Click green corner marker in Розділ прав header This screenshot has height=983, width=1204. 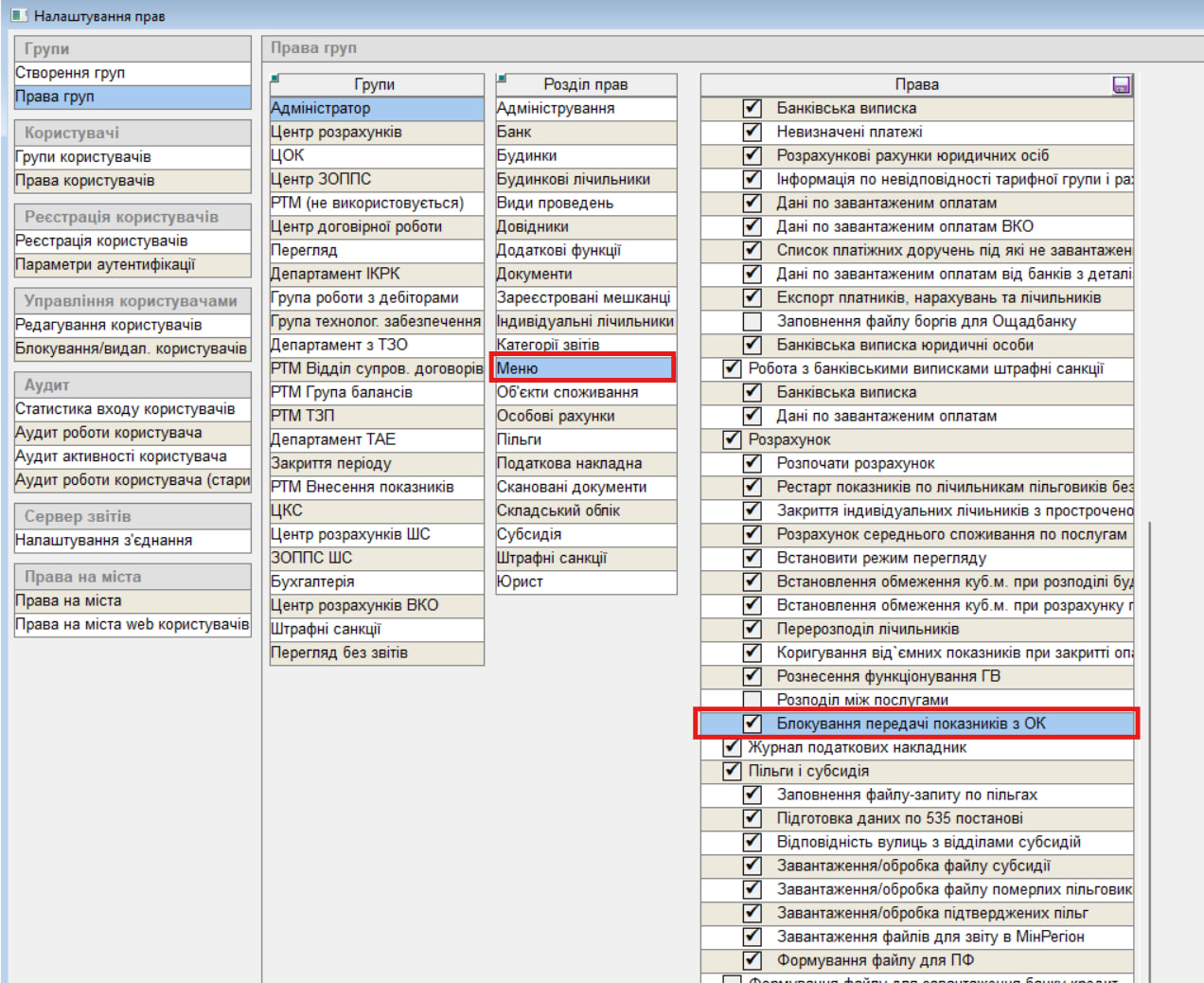[501, 79]
